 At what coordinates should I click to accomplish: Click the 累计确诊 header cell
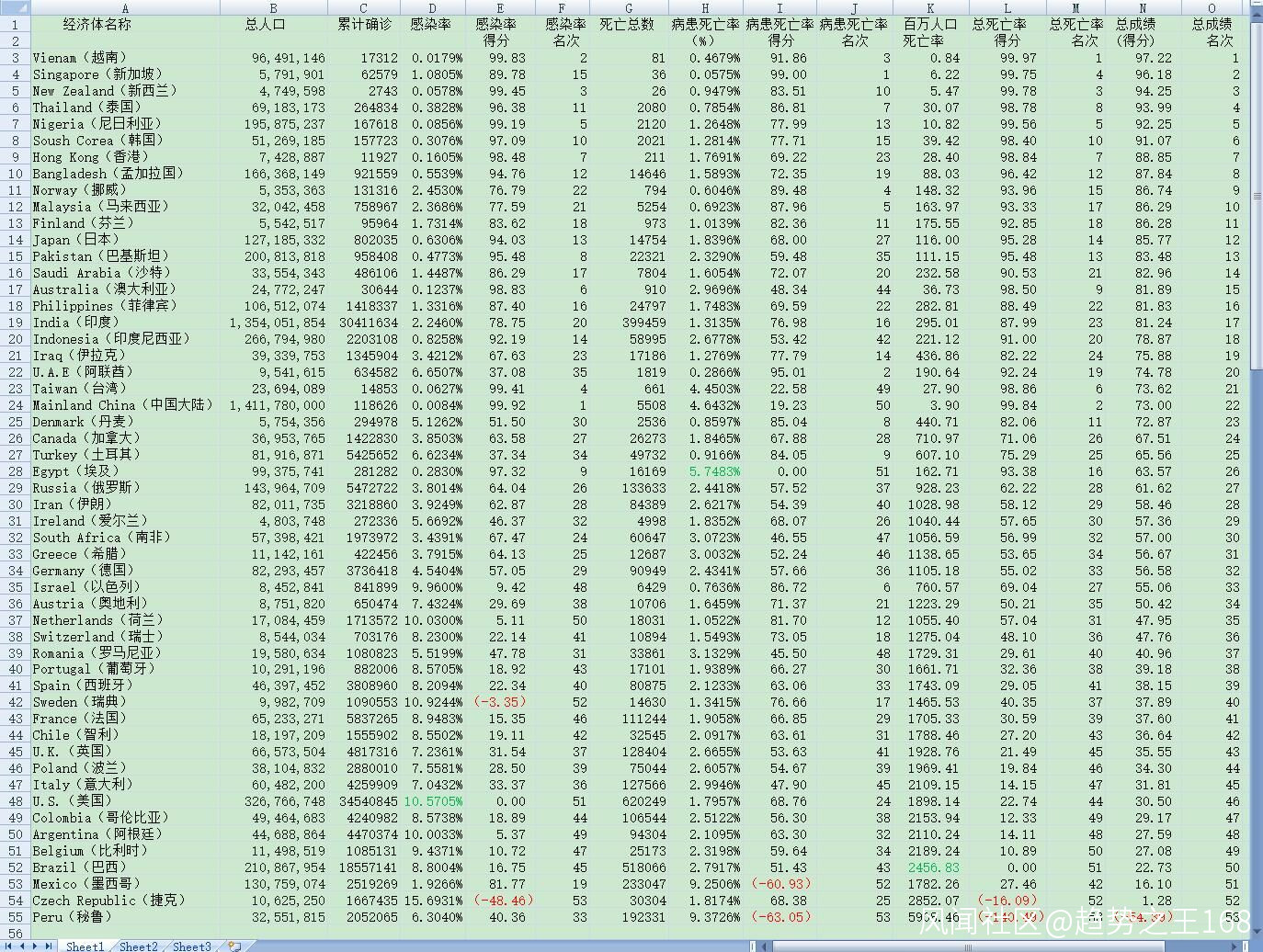click(x=364, y=25)
